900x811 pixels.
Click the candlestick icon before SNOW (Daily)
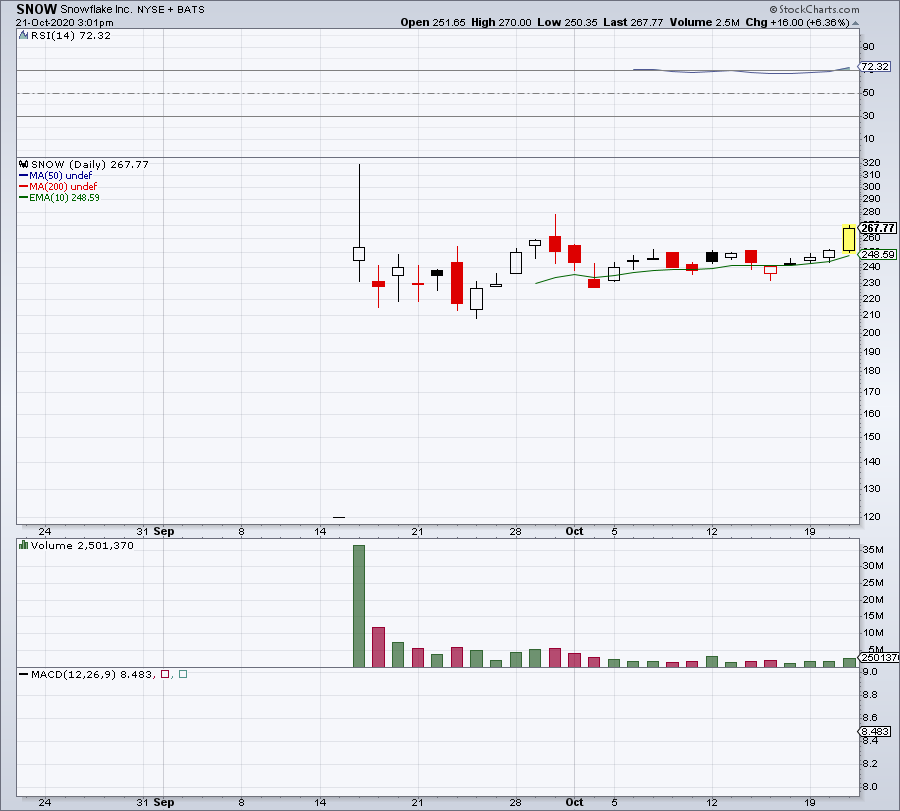(24, 164)
